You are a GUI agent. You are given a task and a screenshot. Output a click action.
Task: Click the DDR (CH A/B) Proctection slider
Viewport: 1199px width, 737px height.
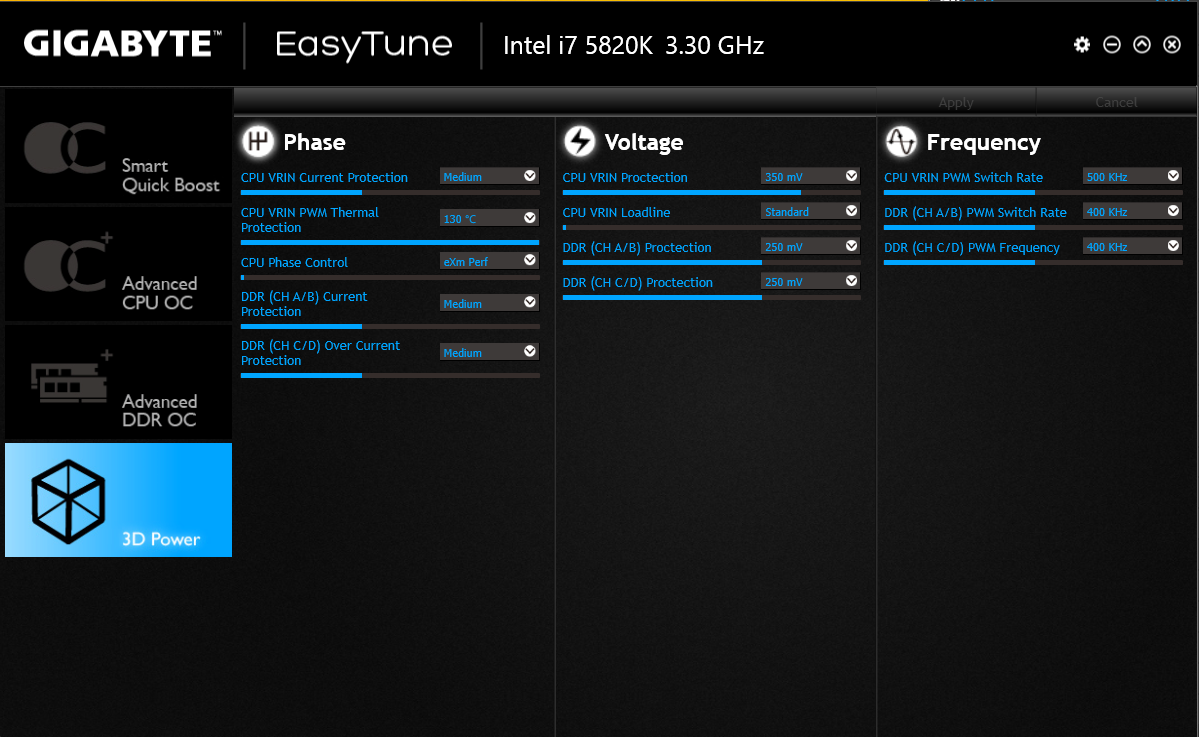click(712, 262)
